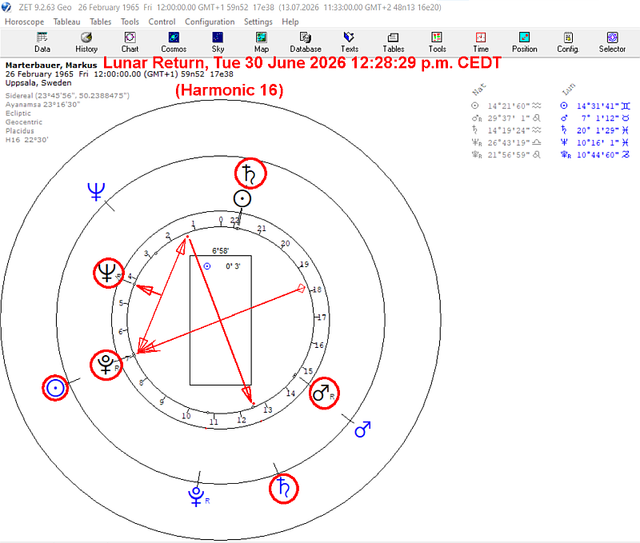640x543 pixels.
Task: Click natal Pluto position 21°56'59" row
Action: click(x=506, y=155)
